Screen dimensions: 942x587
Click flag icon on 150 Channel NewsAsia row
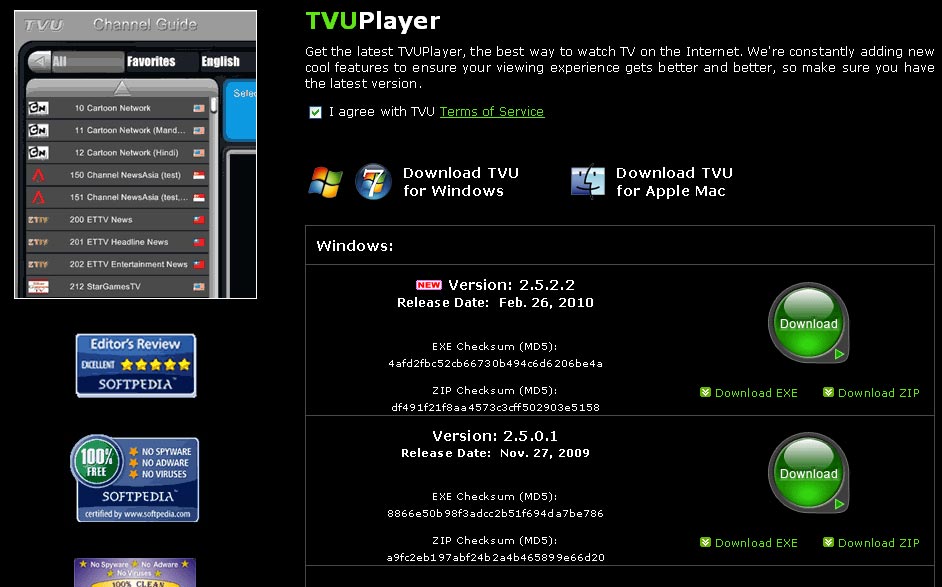(199, 175)
